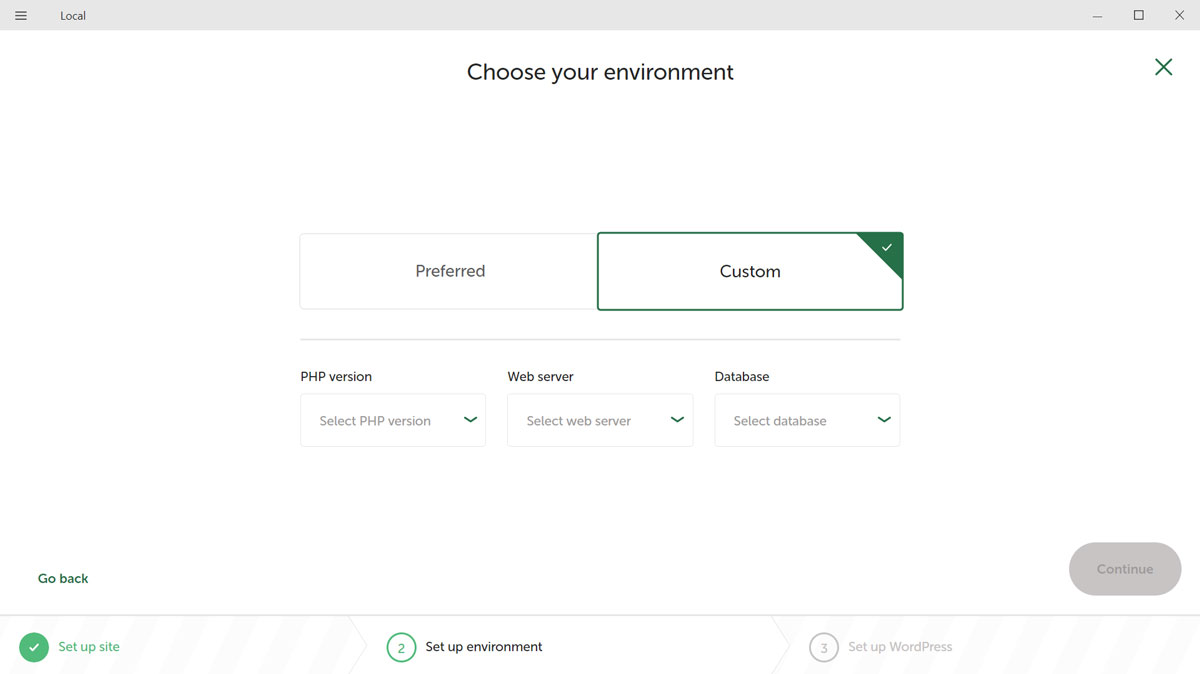
Task: Click the Go back link
Action: pyautogui.click(x=63, y=578)
